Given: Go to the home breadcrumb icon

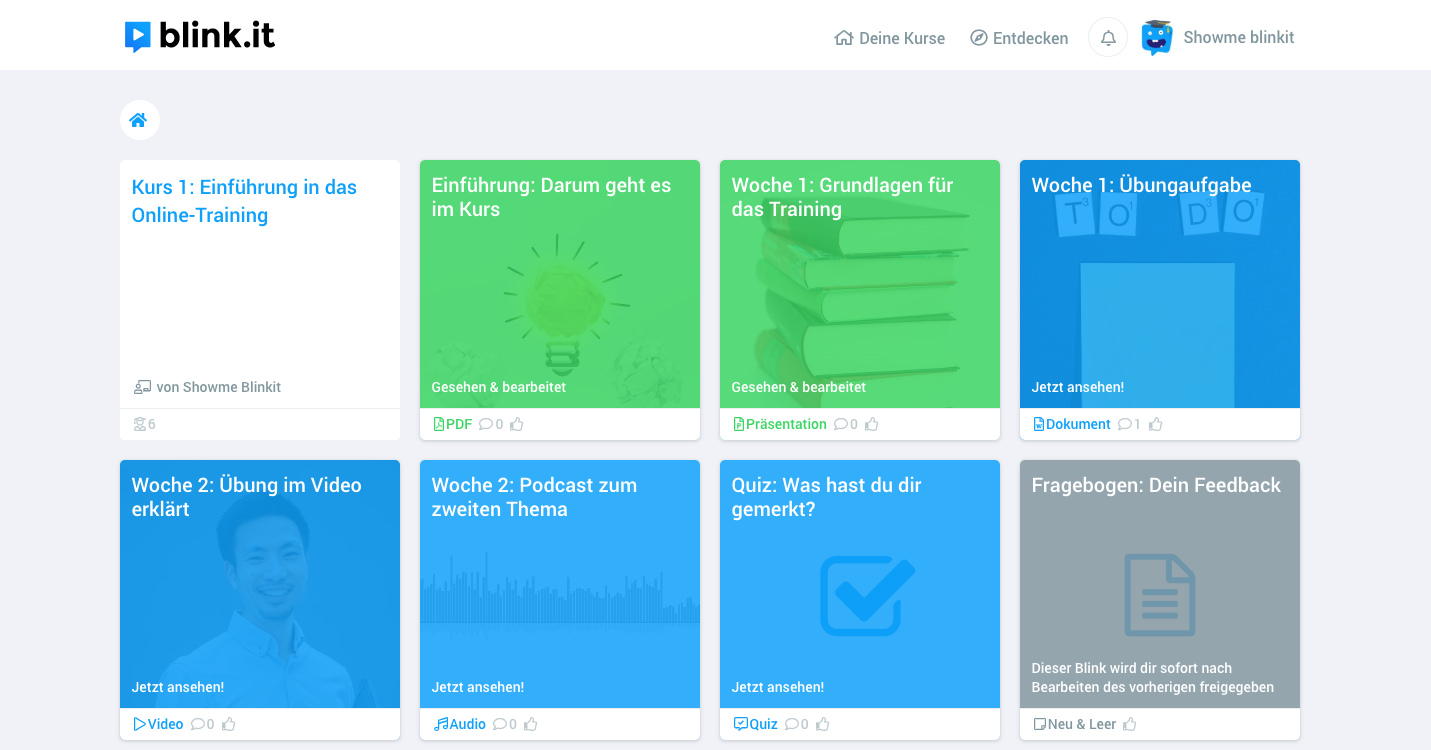Looking at the screenshot, I should click(139, 120).
